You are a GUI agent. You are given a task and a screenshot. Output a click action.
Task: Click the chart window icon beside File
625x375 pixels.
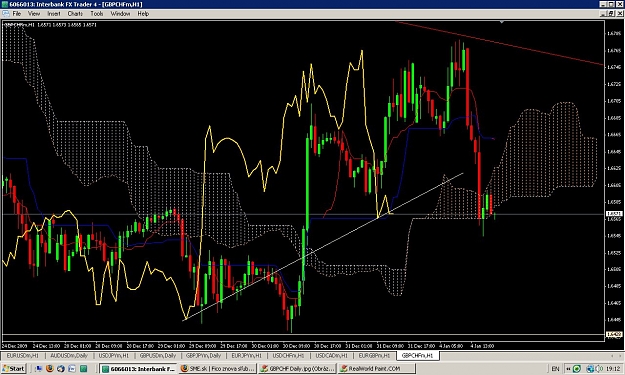(6, 14)
